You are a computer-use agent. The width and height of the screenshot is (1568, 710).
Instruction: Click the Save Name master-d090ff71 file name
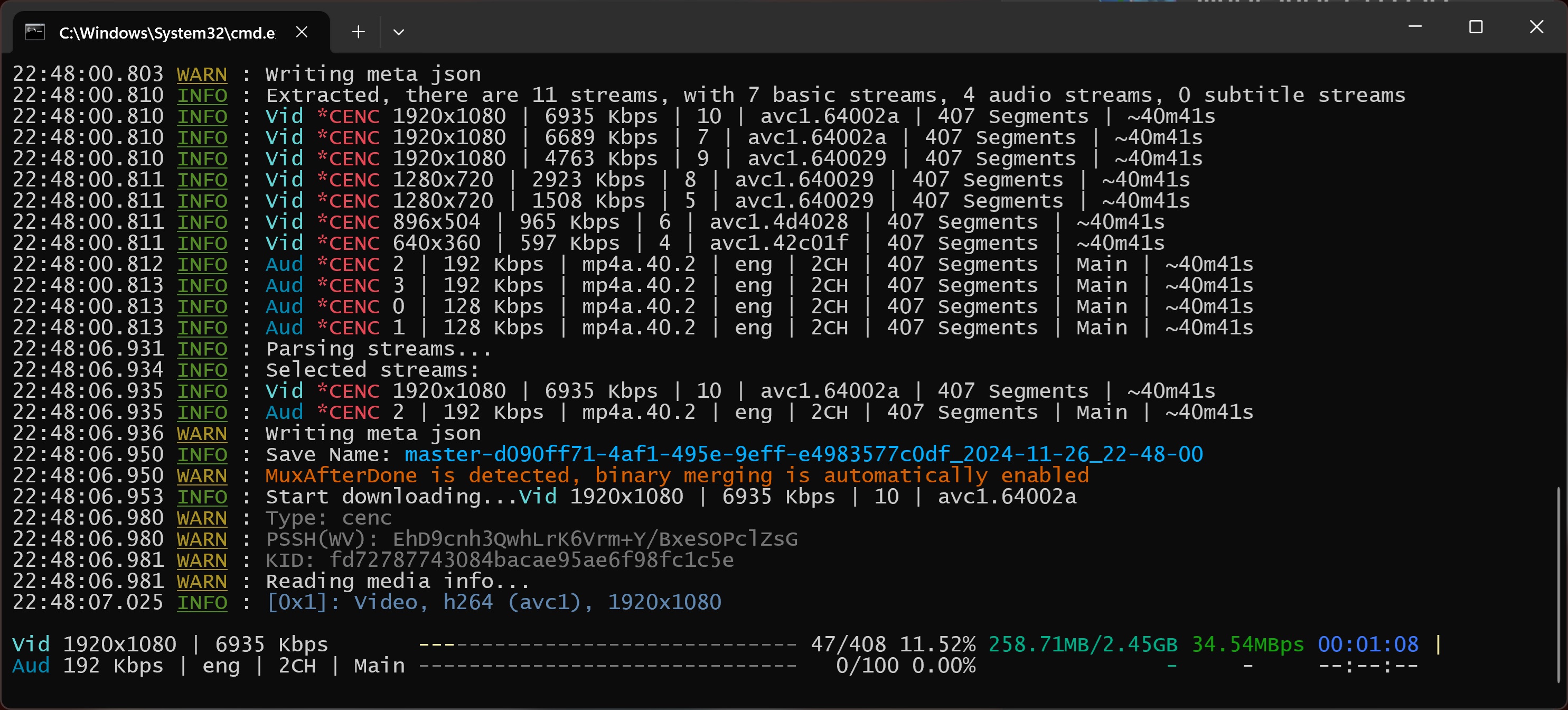pos(803,454)
